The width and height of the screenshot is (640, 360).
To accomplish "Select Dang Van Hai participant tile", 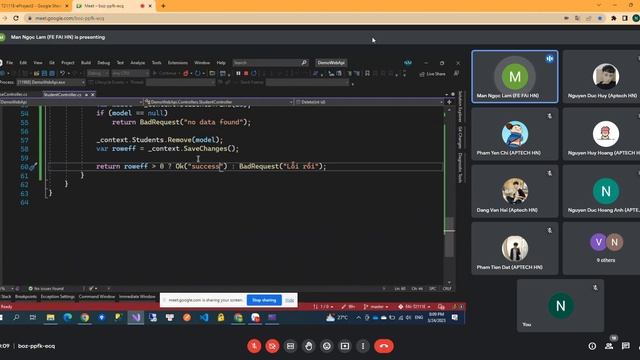I will click(515, 191).
